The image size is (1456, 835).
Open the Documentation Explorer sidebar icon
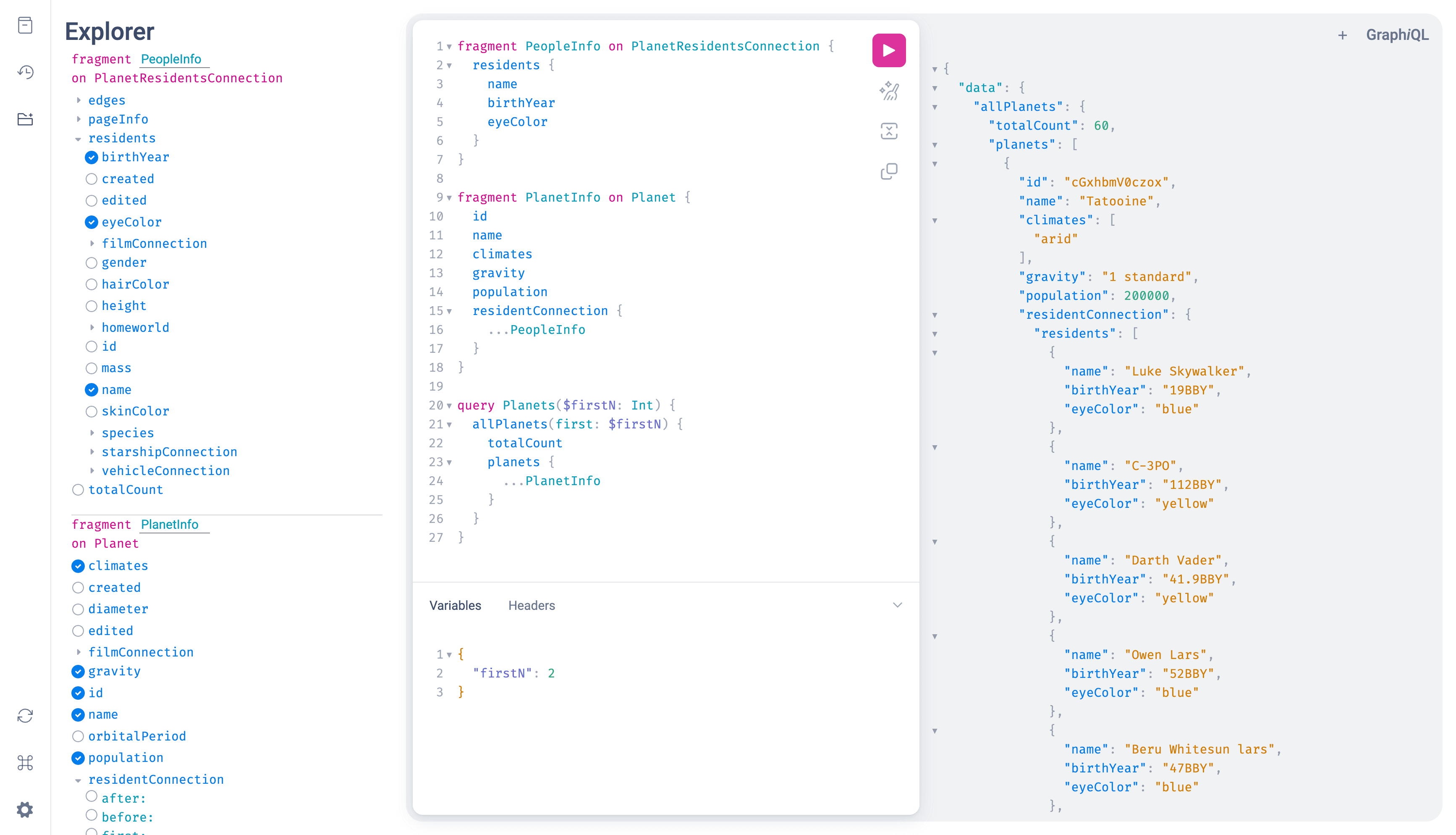(25, 25)
